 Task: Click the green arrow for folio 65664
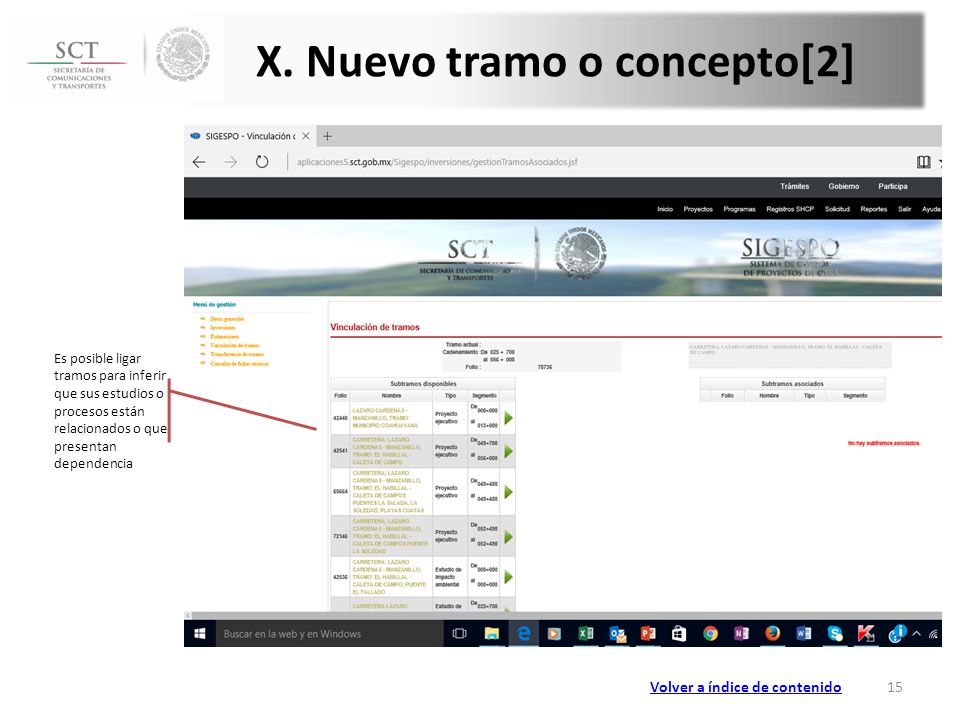point(508,492)
